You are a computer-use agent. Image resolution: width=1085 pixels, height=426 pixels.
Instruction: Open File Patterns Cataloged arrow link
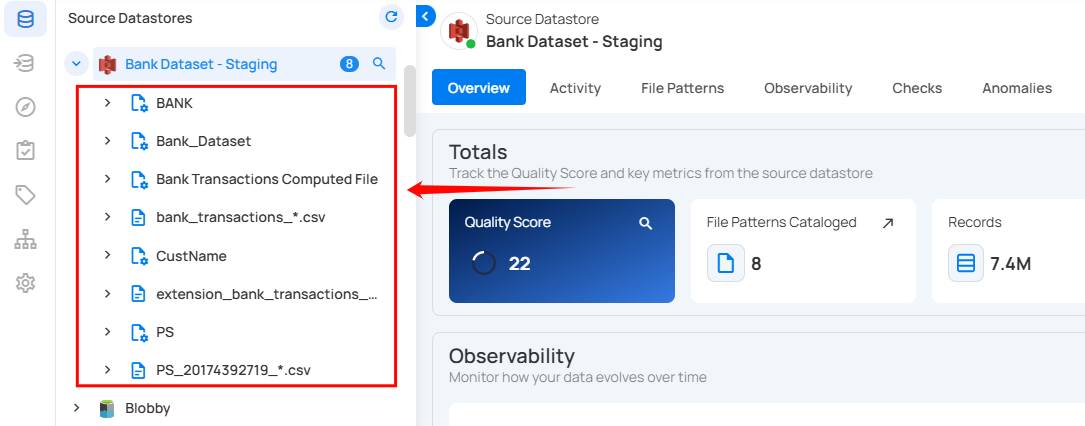[x=887, y=223]
